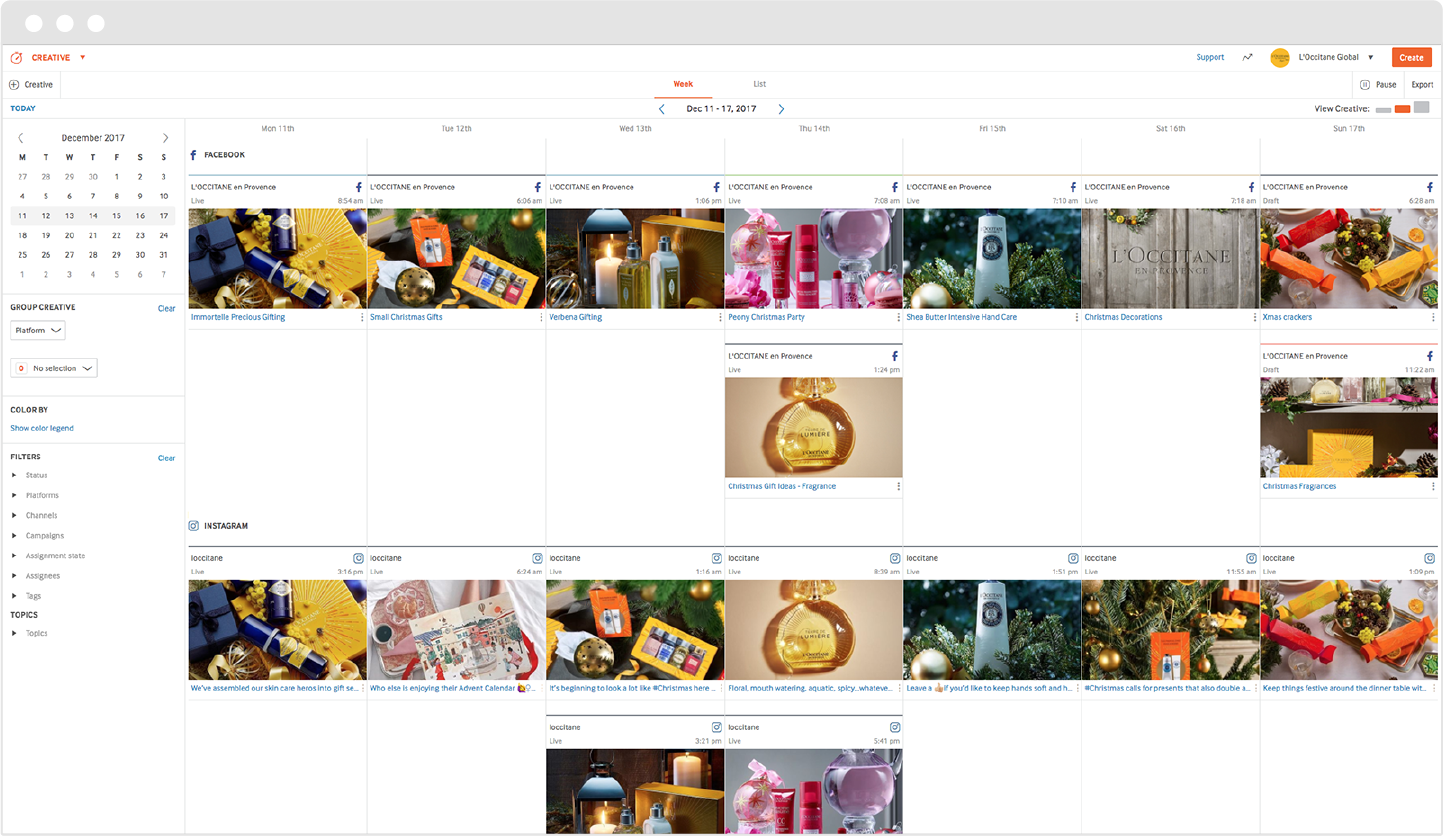Open the Christmas Fragrances post title

[1299, 486]
